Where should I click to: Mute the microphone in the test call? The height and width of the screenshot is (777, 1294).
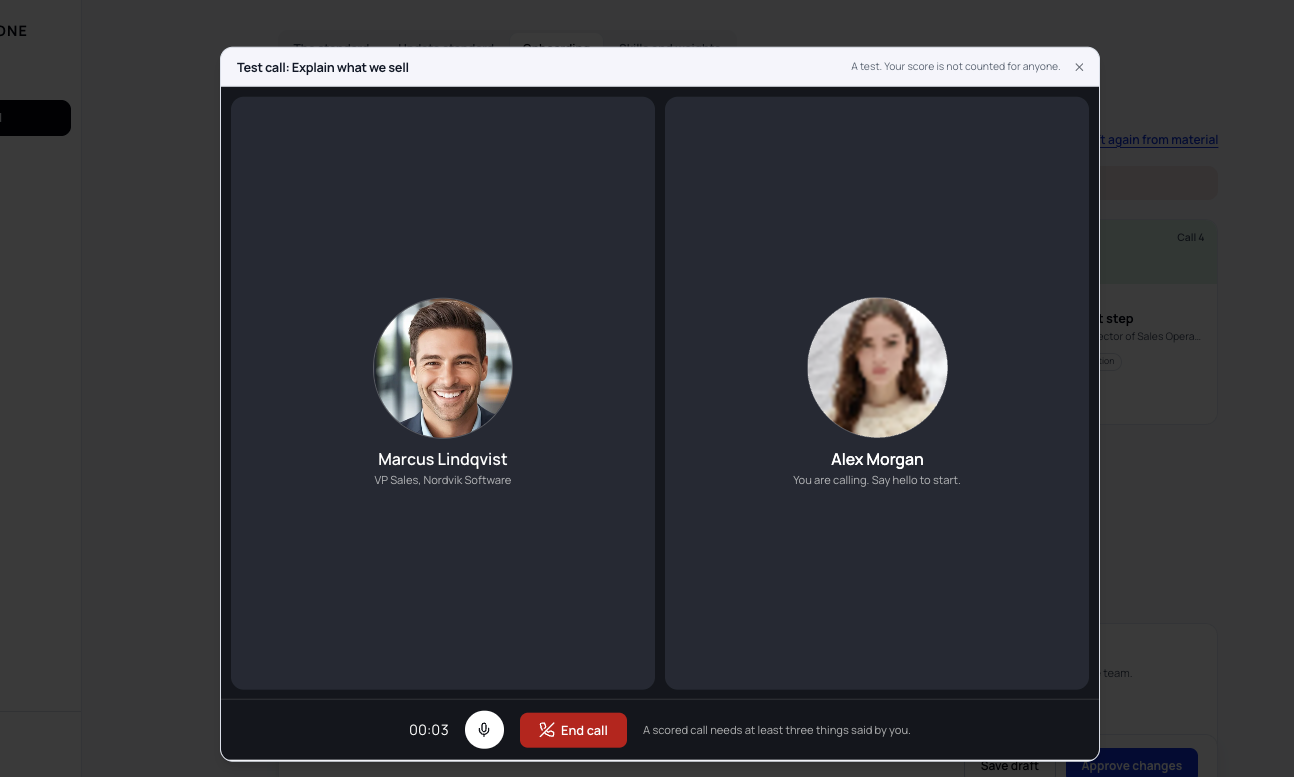tap(484, 730)
